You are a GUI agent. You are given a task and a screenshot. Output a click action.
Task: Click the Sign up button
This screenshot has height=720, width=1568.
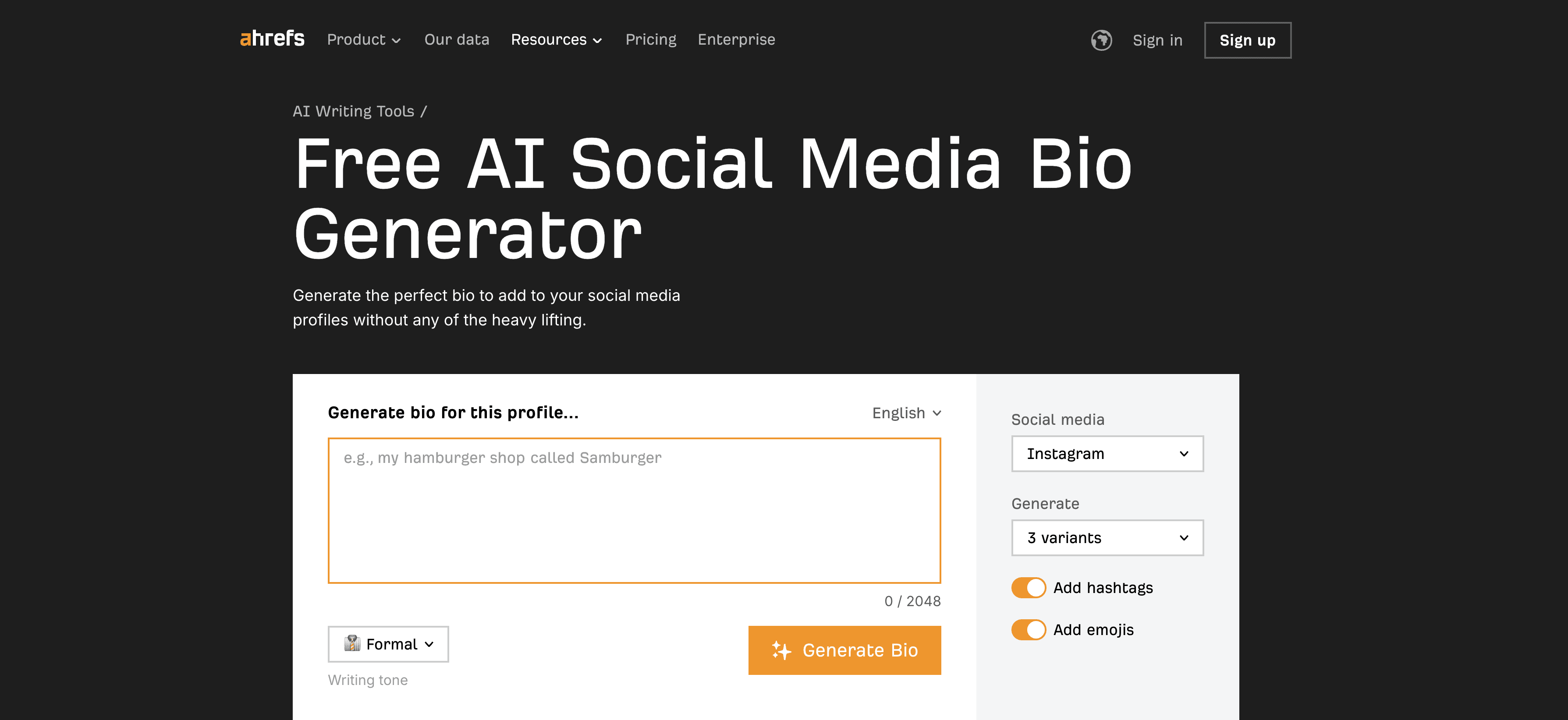click(1247, 40)
